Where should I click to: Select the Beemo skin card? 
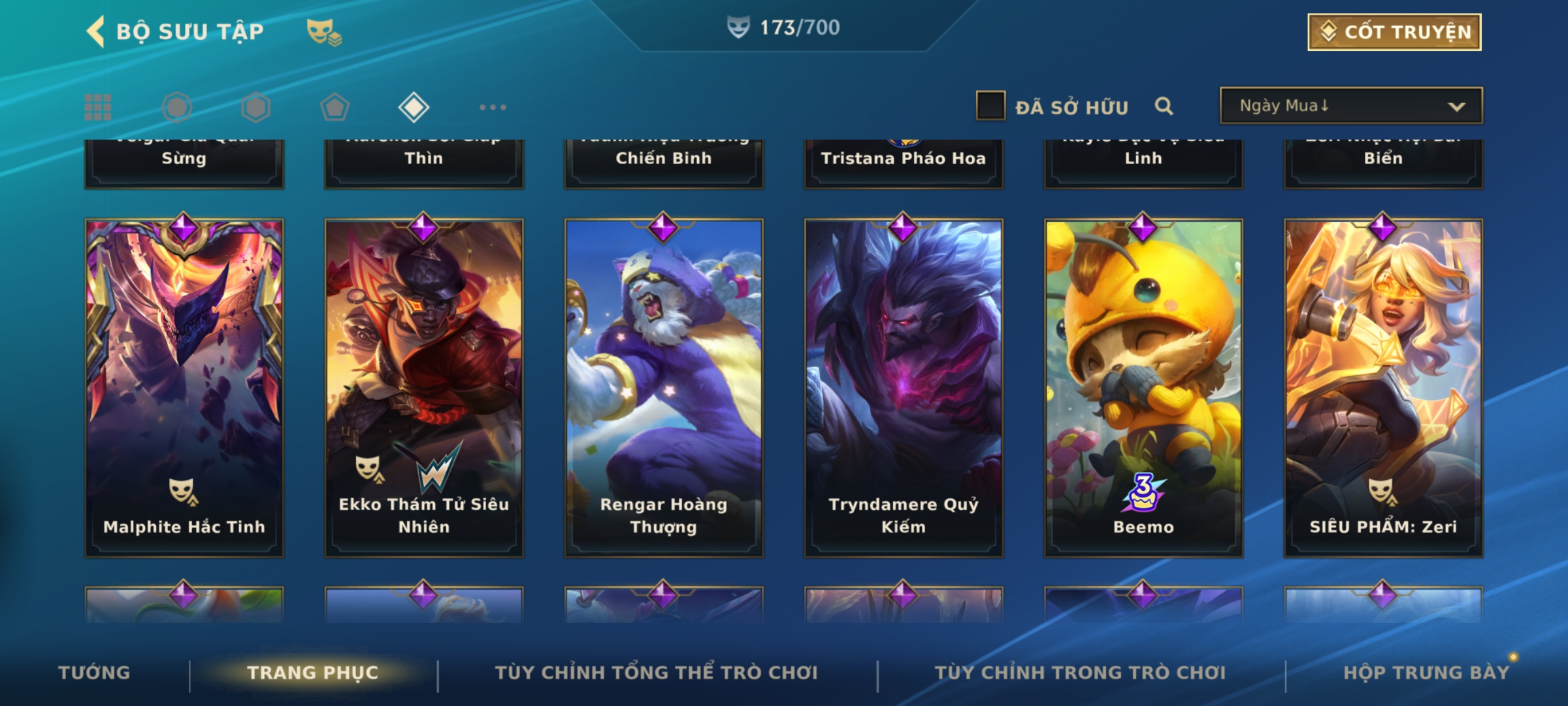point(1143,388)
